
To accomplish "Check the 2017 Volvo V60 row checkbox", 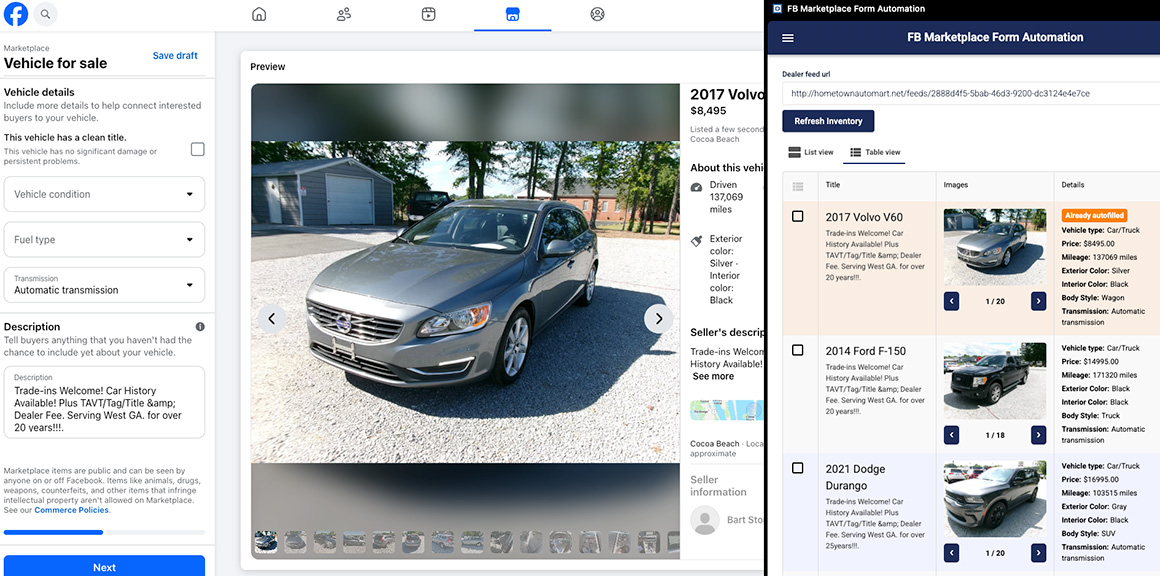I will 798,217.
